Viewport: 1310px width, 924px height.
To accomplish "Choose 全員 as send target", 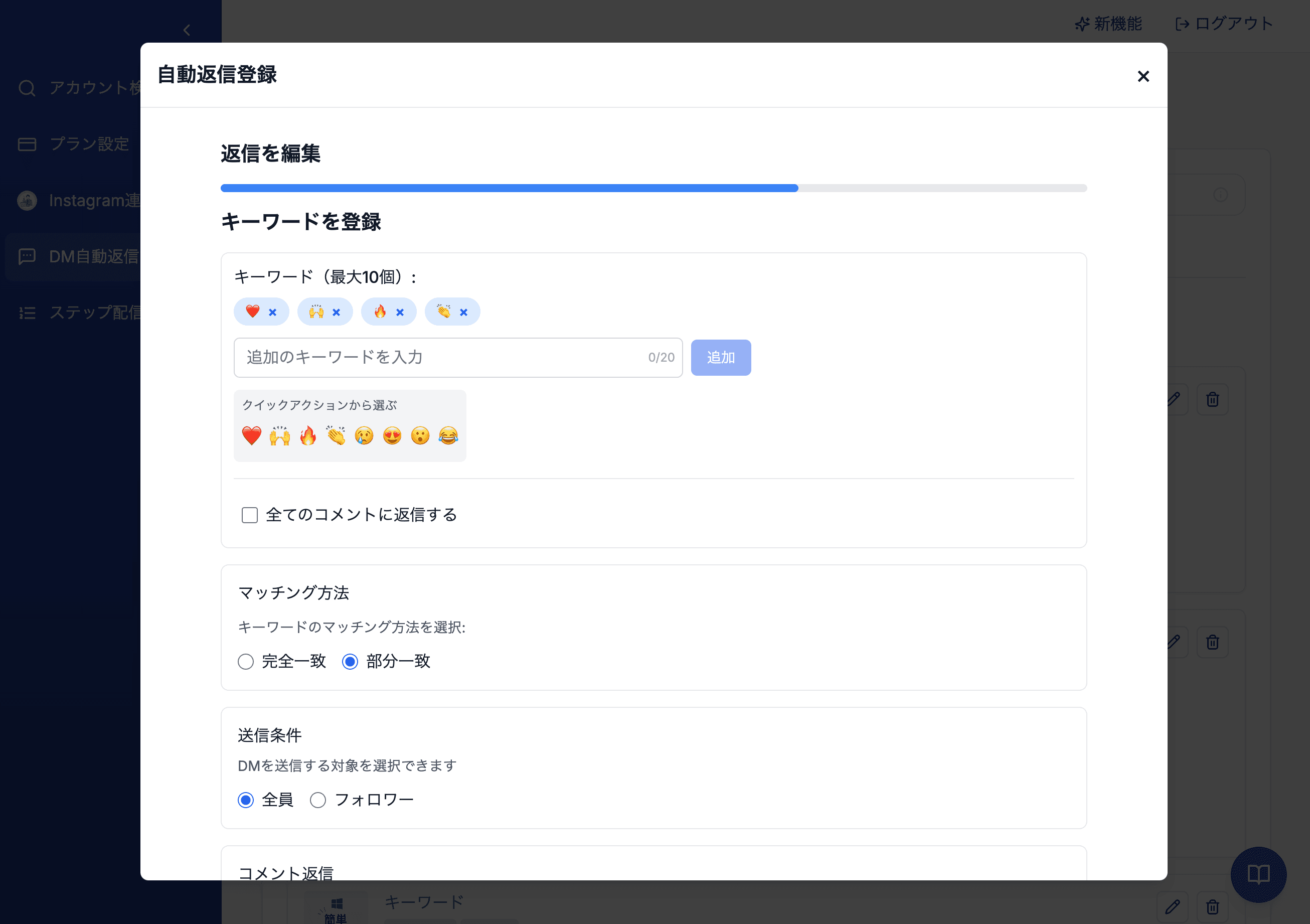I will [x=245, y=800].
